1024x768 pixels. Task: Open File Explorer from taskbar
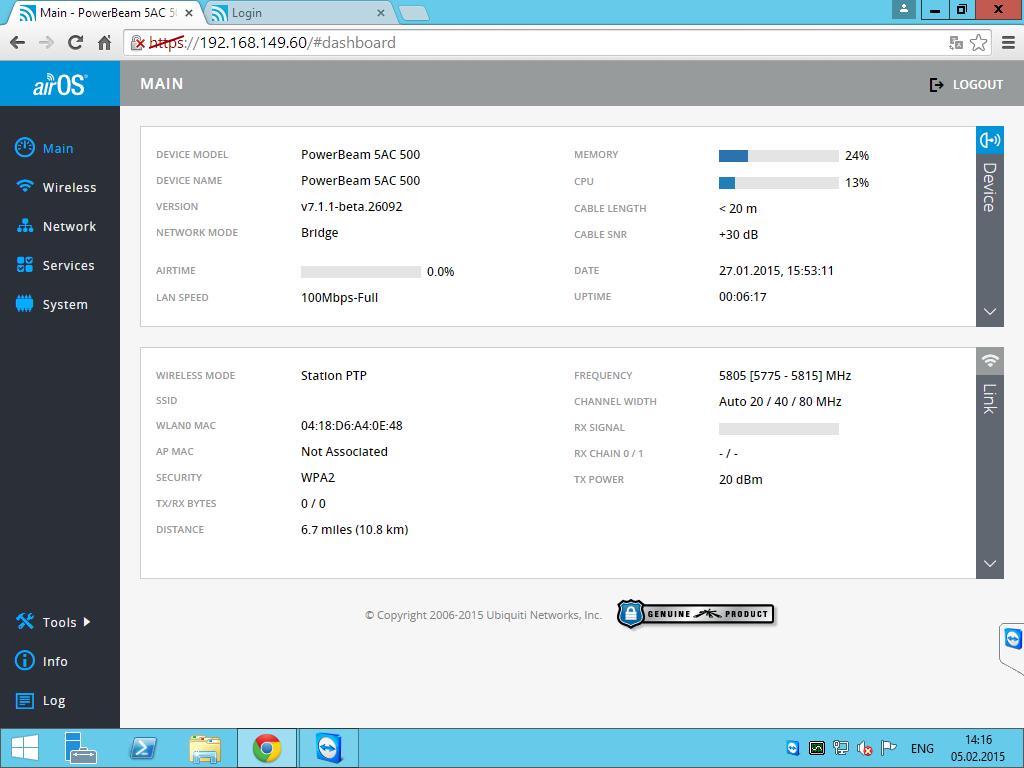[x=205, y=748]
